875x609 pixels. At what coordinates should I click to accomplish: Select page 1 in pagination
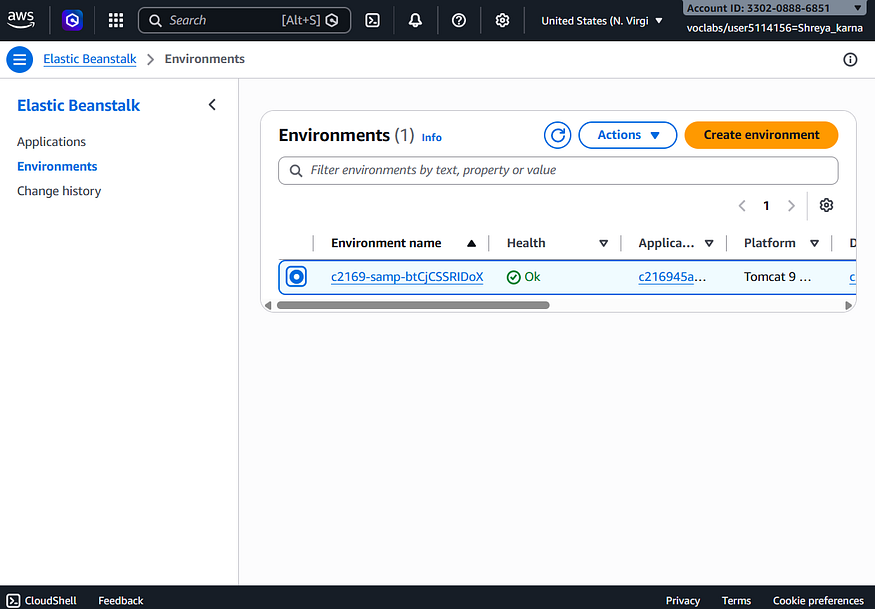tap(766, 206)
